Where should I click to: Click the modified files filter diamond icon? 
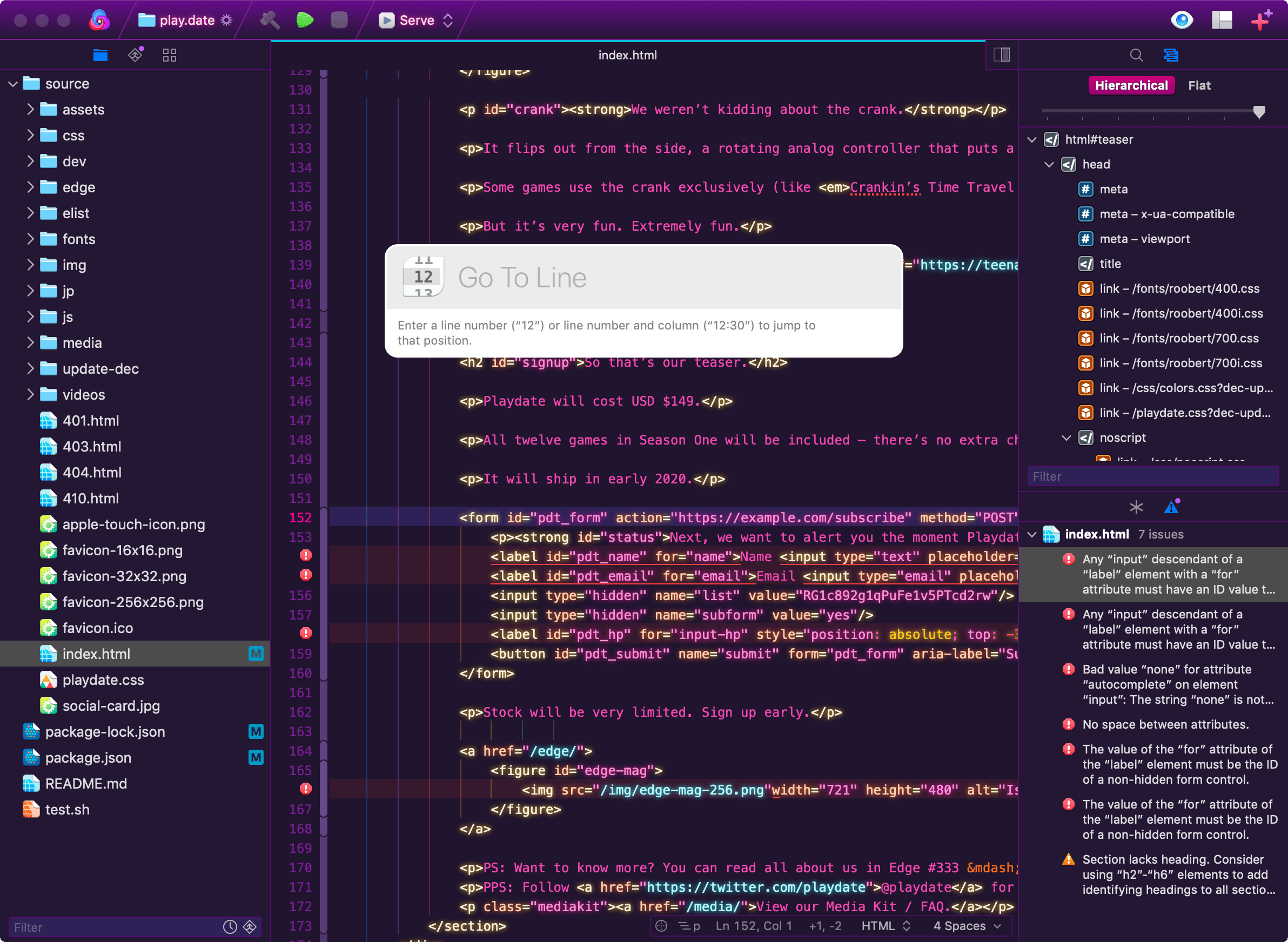[x=250, y=927]
